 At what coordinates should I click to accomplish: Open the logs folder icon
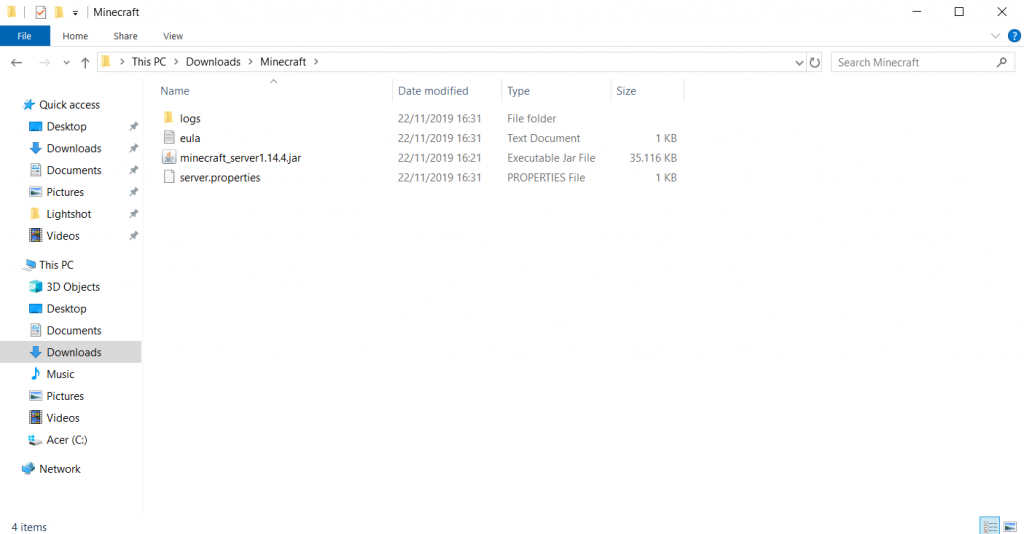[168, 118]
